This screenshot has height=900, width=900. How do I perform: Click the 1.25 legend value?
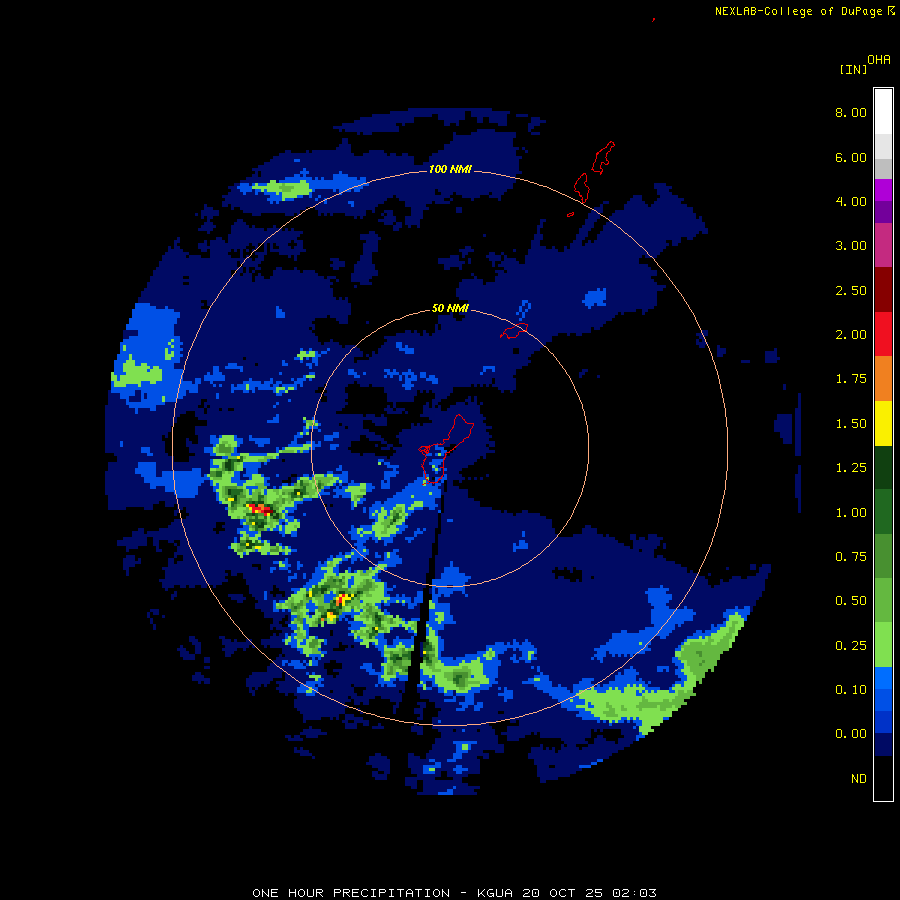pyautogui.click(x=851, y=468)
